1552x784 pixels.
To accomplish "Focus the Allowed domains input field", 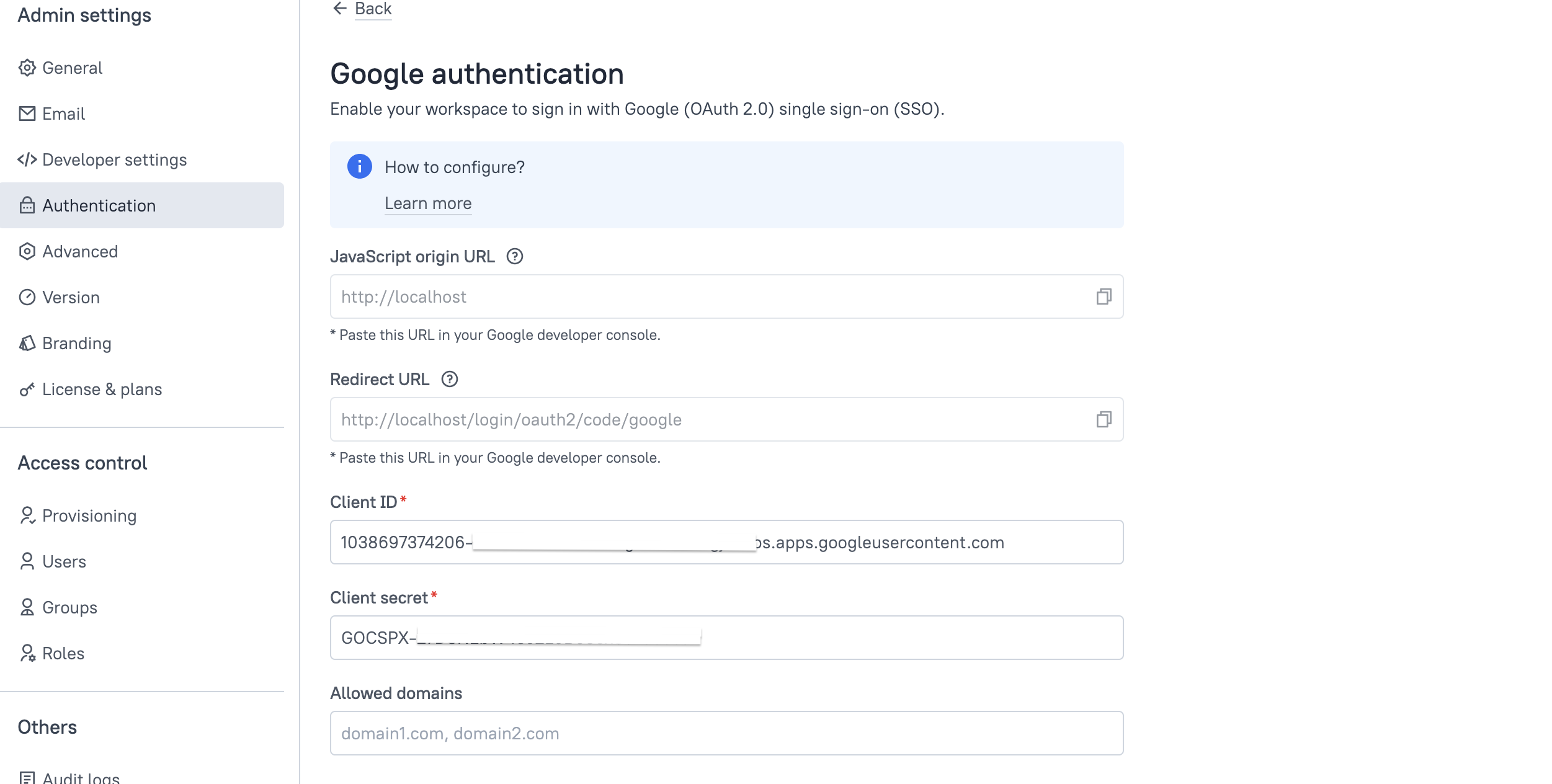I will click(x=726, y=733).
